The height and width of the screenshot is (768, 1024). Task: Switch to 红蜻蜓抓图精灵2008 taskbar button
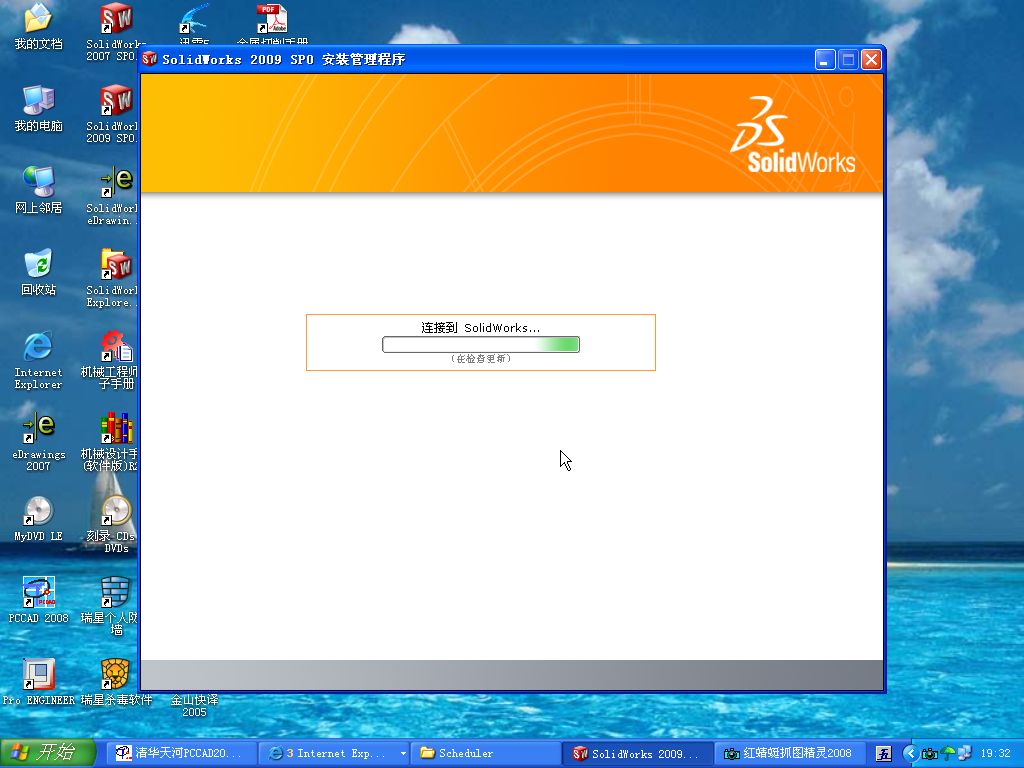pyautogui.click(x=790, y=754)
